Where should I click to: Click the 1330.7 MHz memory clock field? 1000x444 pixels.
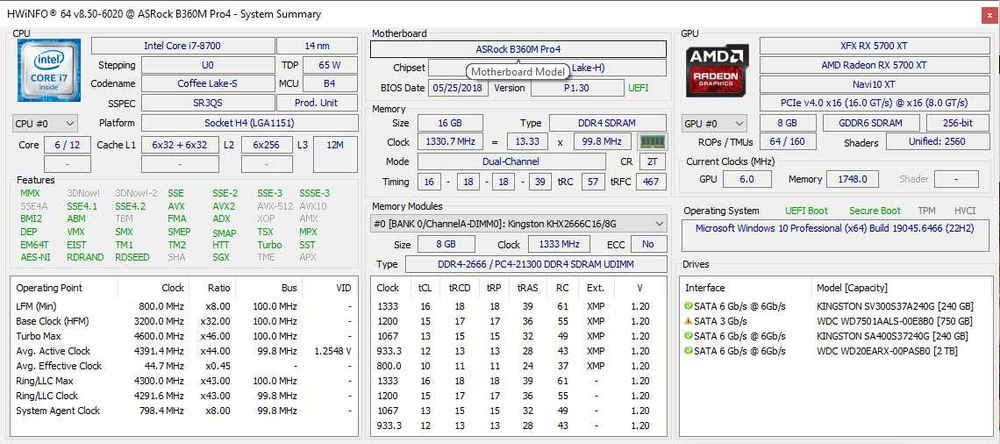click(450, 142)
